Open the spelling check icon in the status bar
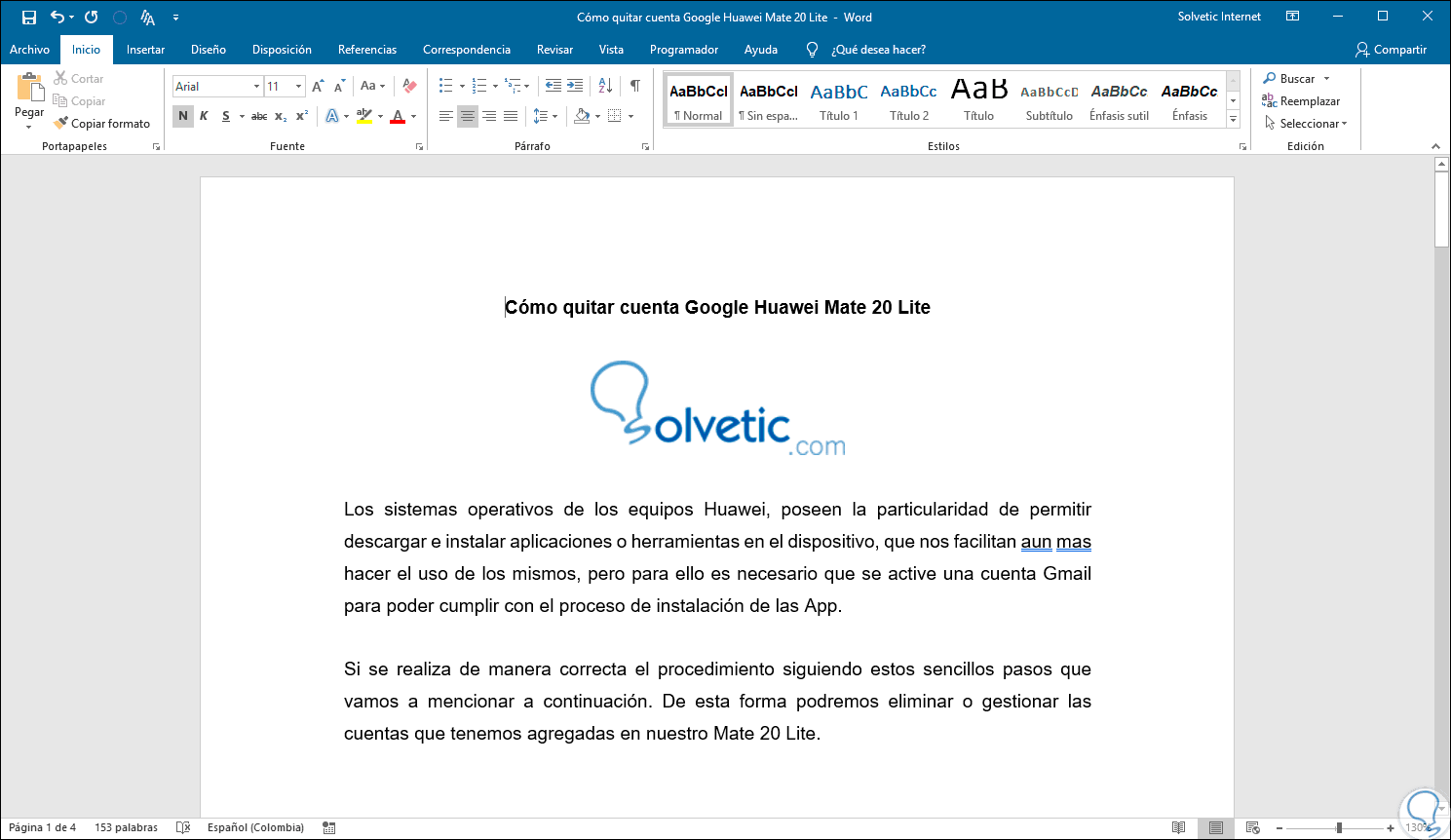The height and width of the screenshot is (840, 1451). click(x=183, y=827)
